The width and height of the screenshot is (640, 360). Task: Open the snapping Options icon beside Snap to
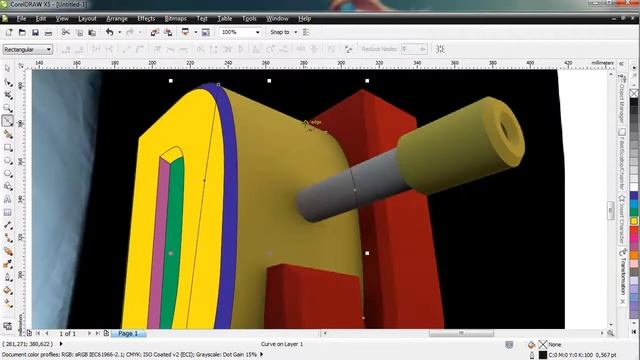(306, 32)
